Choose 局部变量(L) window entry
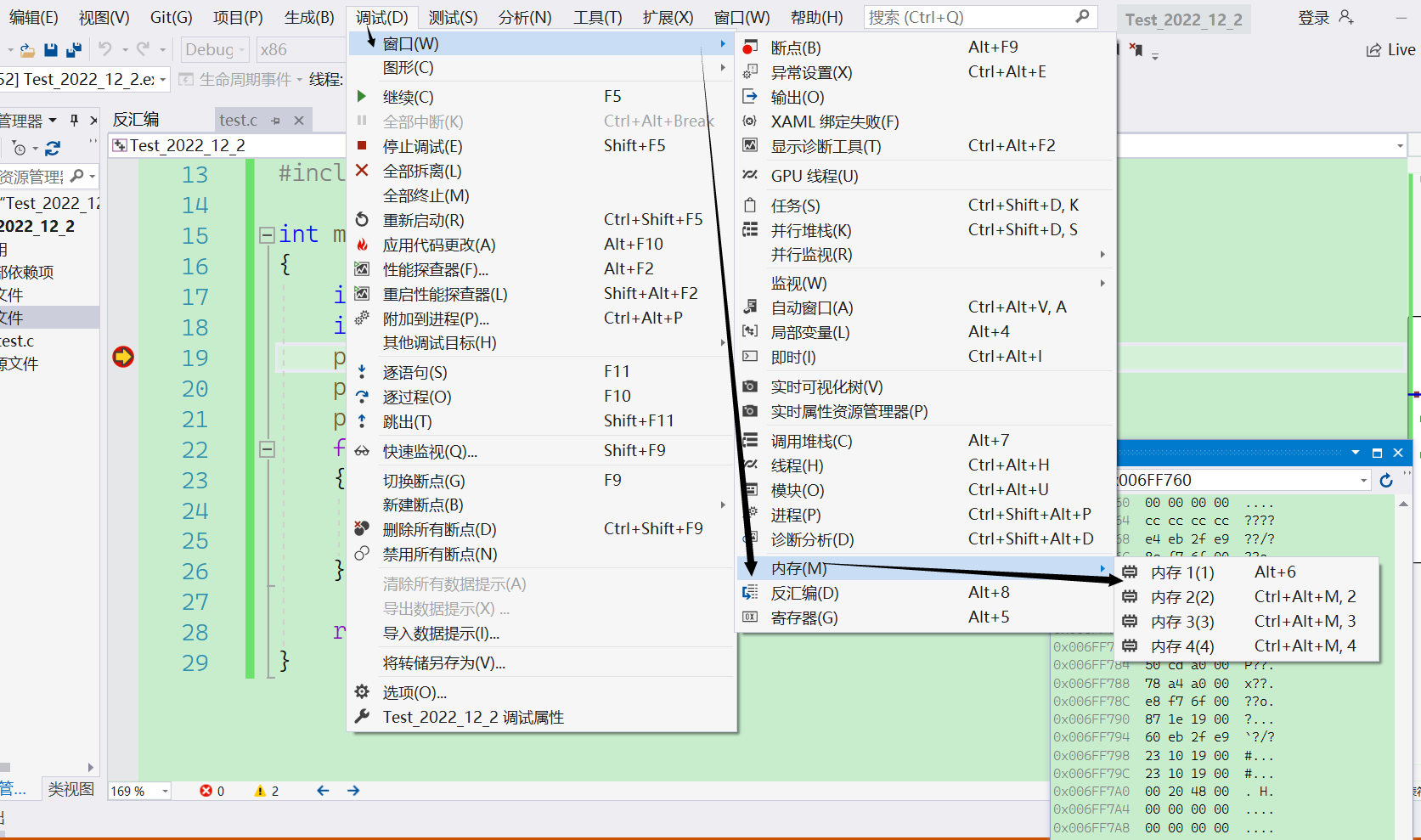 click(925, 333)
